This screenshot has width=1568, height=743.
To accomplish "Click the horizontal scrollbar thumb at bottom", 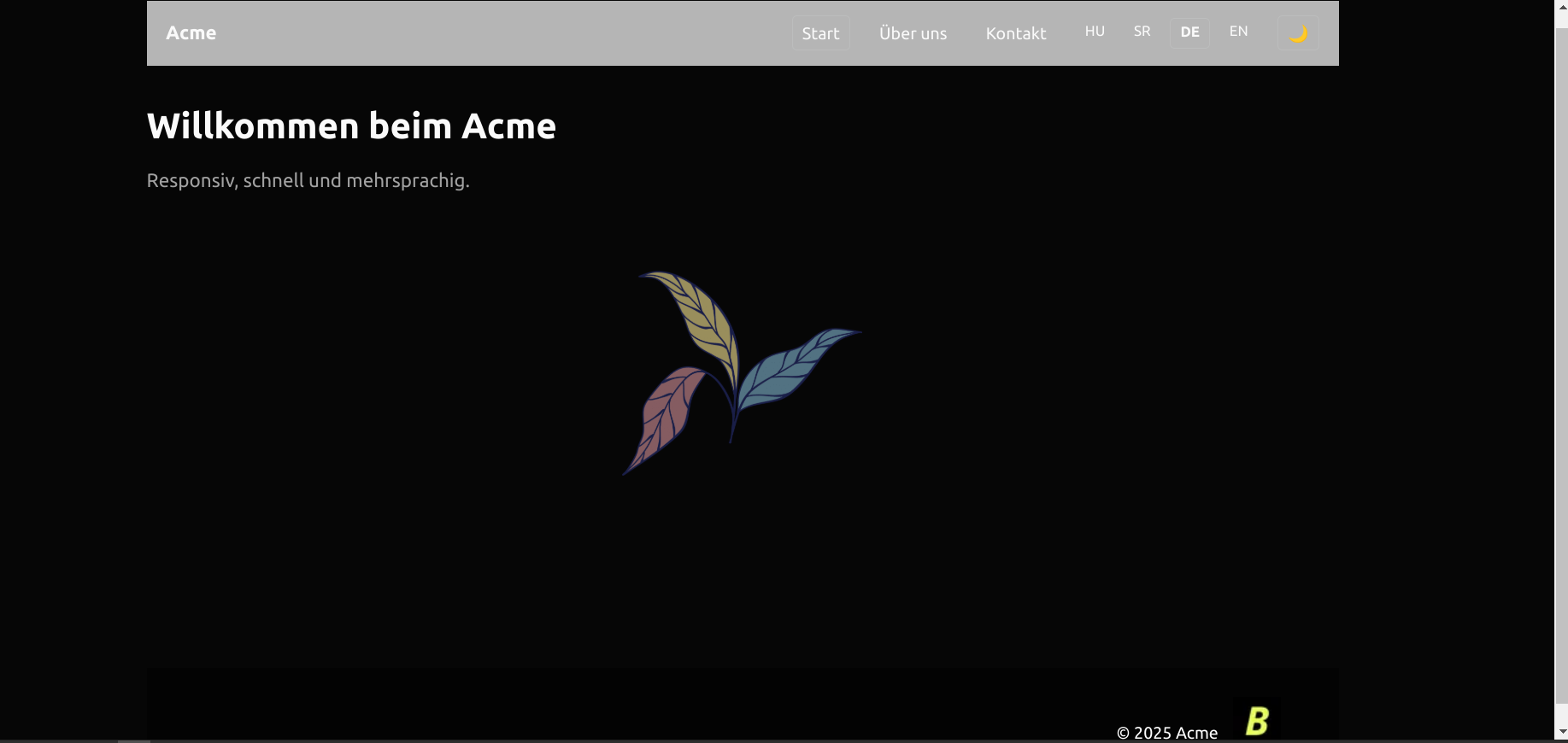I will (134, 740).
